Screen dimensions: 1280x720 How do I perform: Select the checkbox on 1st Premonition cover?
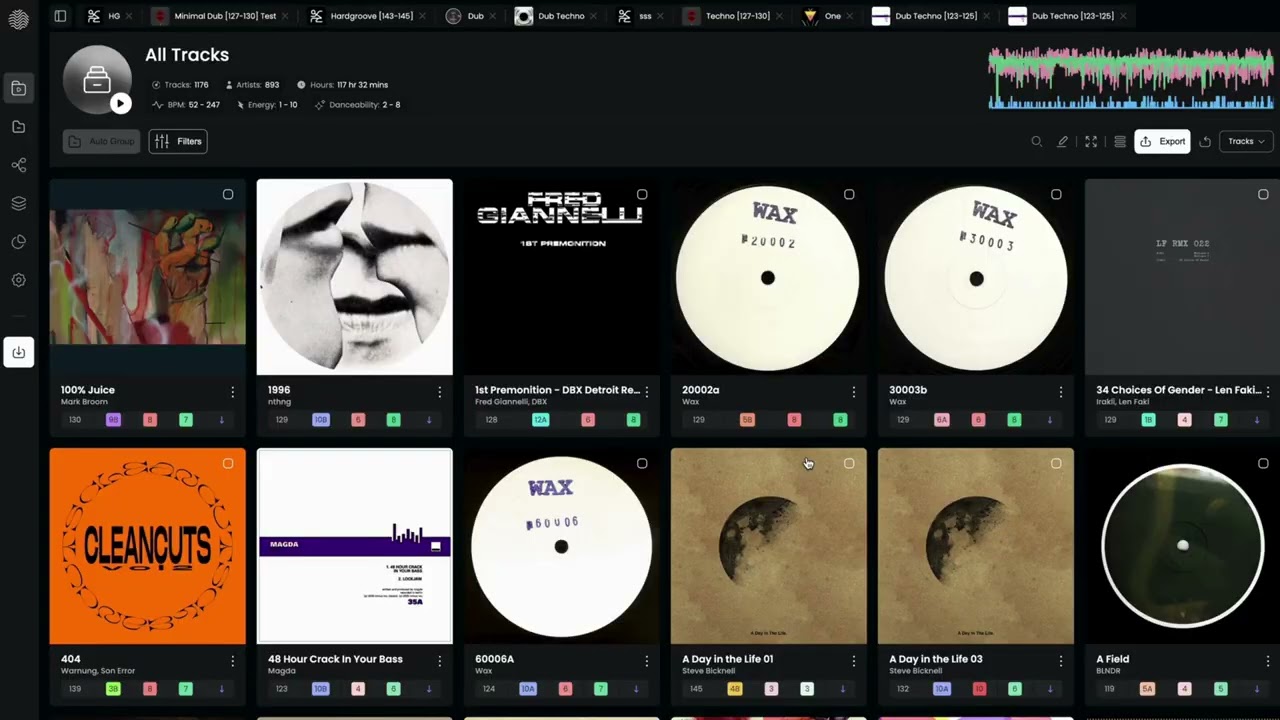click(642, 194)
